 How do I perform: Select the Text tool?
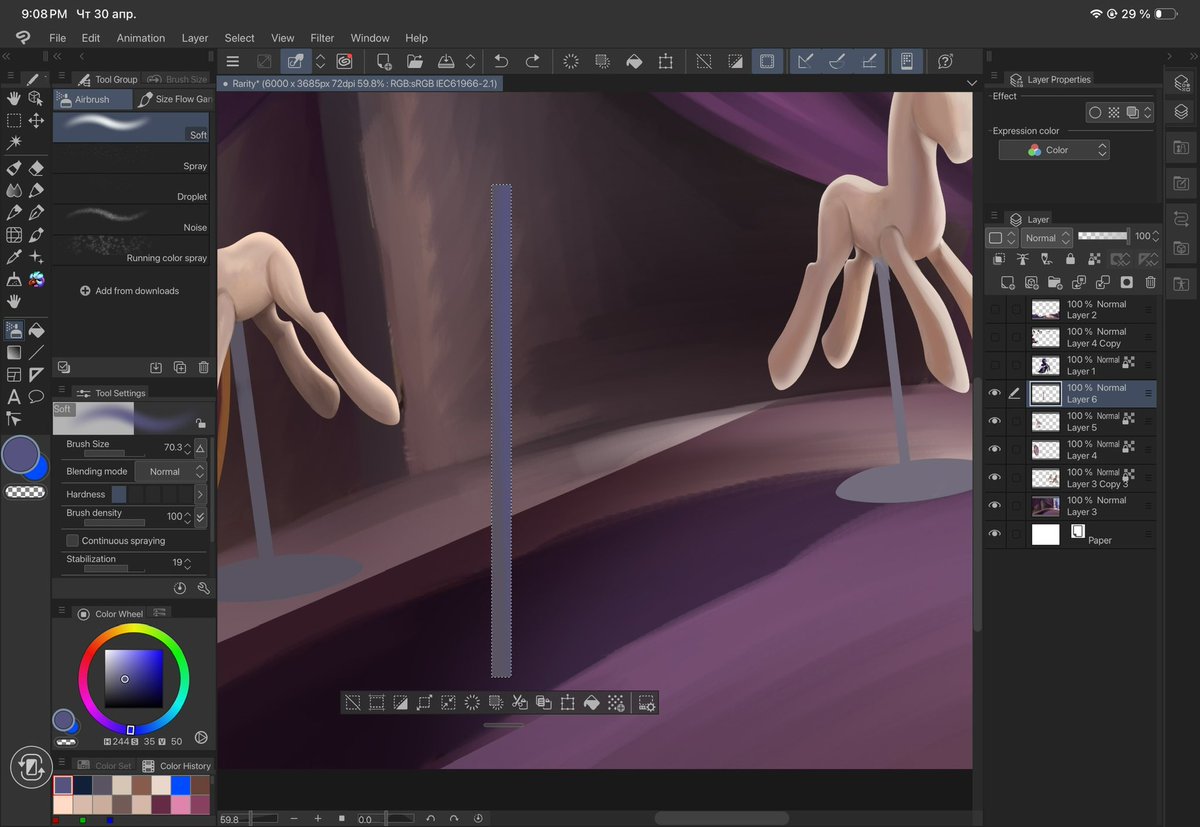[x=14, y=396]
